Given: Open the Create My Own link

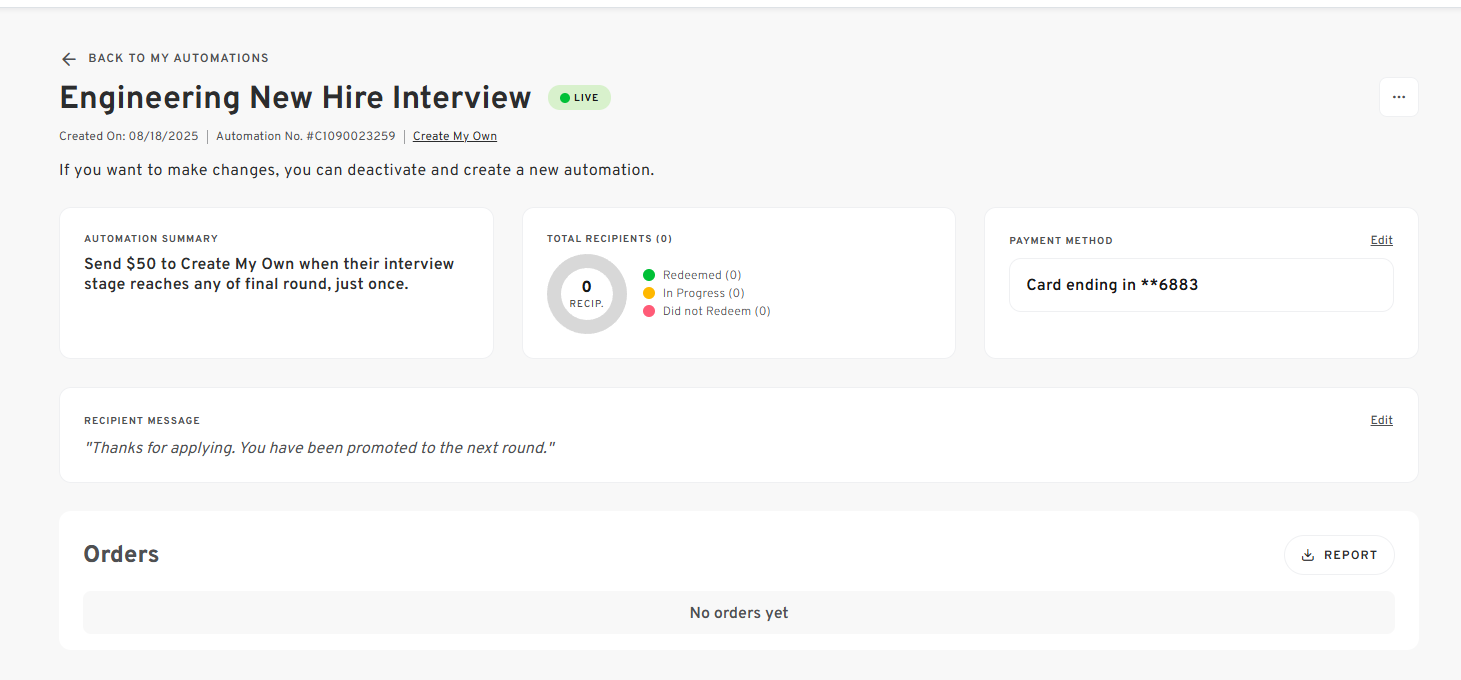Looking at the screenshot, I should click(454, 136).
